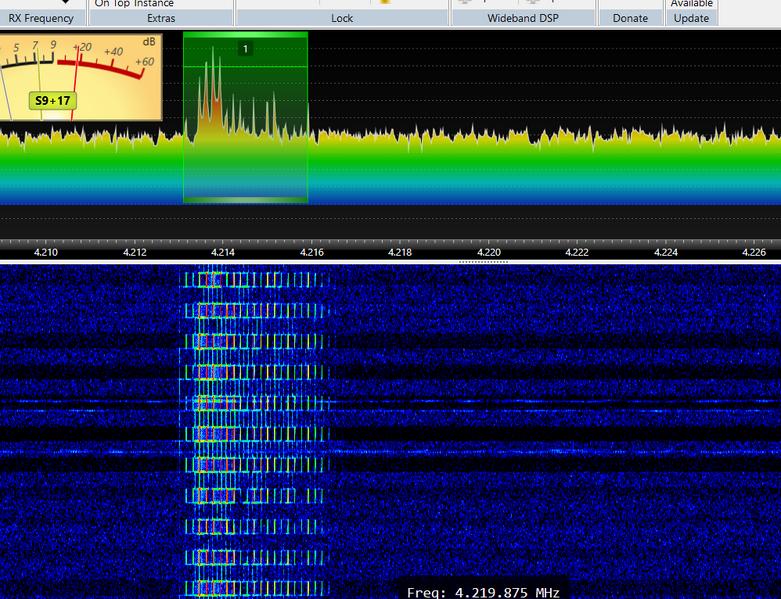Click the dotted splitter grip above the waterfall

(483, 261)
